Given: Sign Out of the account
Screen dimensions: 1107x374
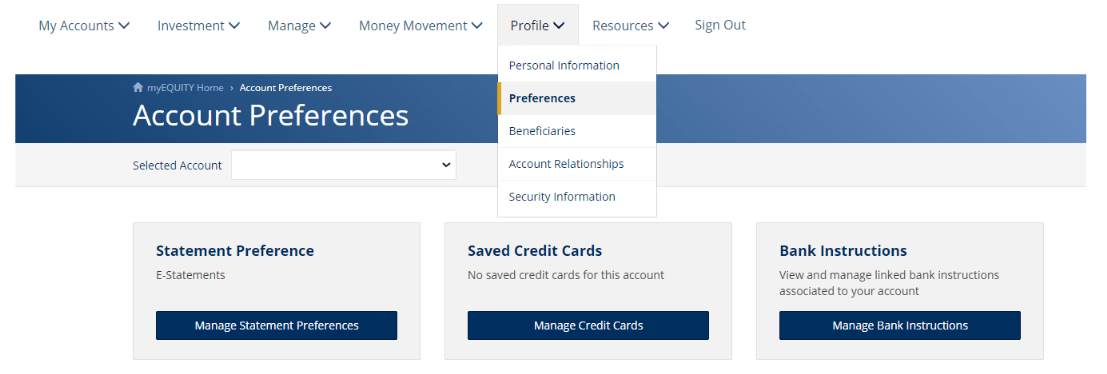Looking at the screenshot, I should click(720, 25).
